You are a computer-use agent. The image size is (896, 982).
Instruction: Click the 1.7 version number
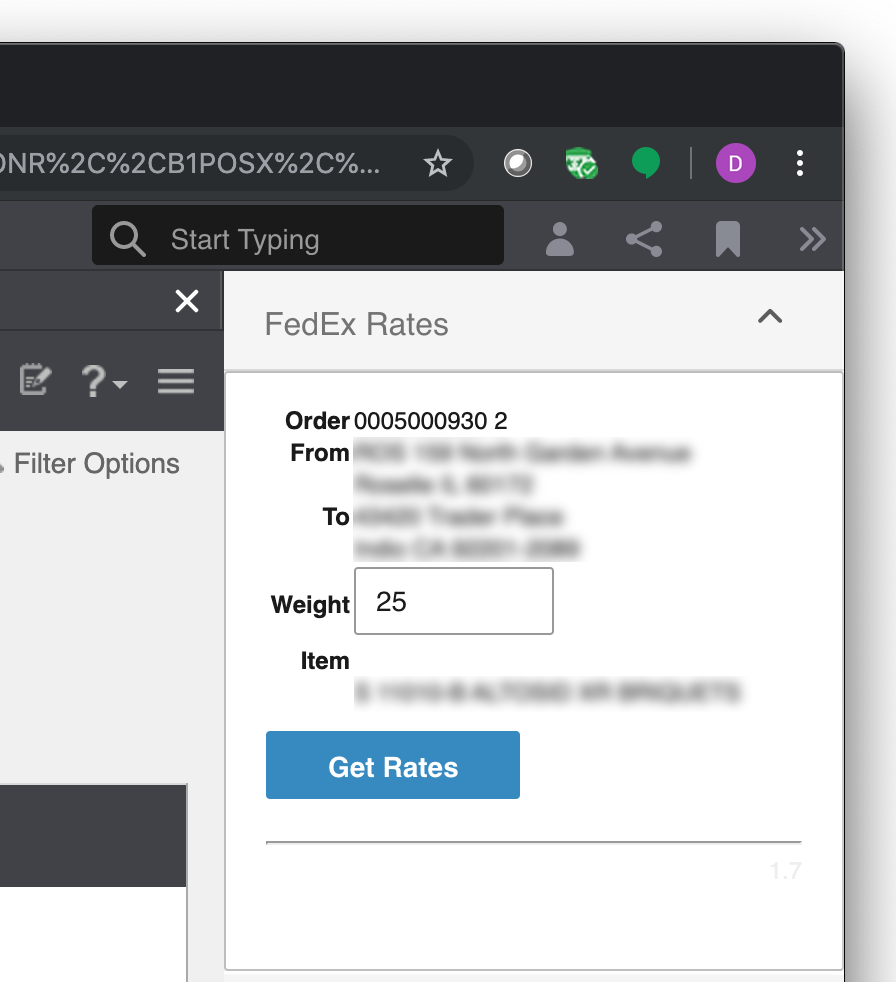pos(785,871)
